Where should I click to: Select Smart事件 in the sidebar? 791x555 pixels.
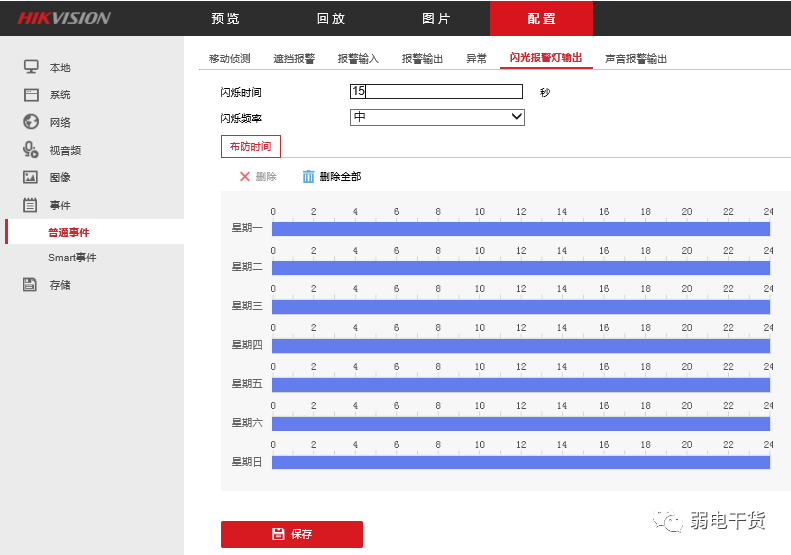(72, 258)
